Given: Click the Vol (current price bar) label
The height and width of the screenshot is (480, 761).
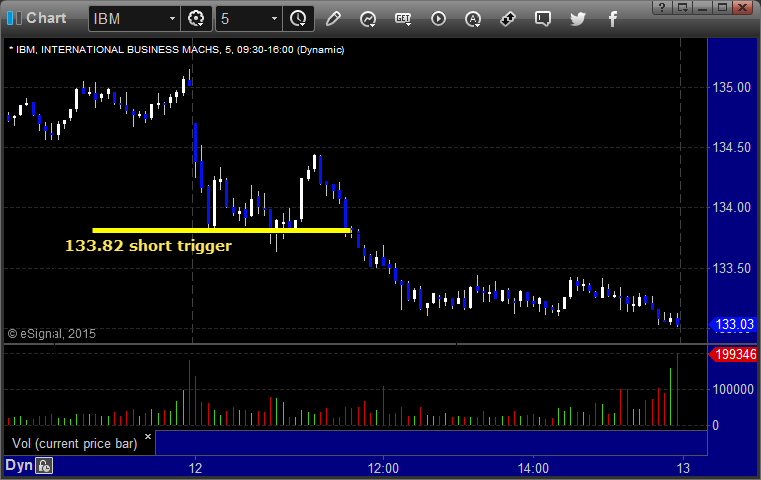Looking at the screenshot, I should coord(75,444).
